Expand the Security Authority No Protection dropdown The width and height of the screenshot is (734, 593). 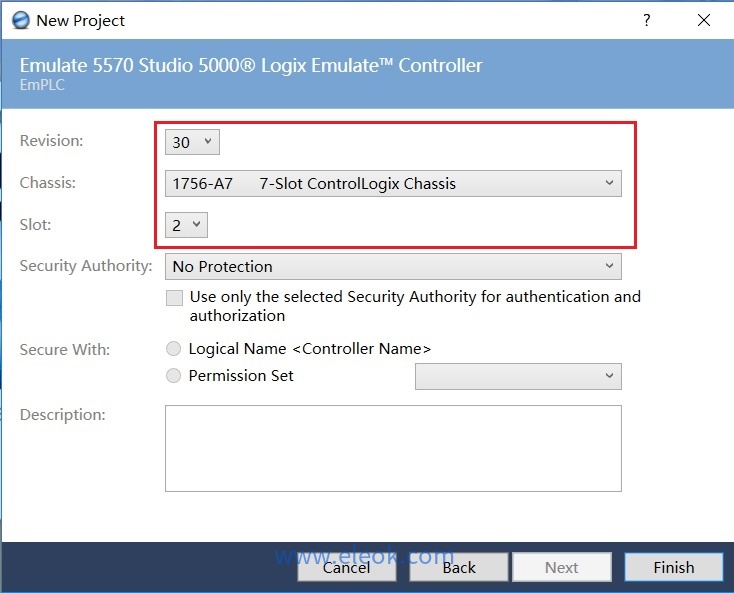393,267
